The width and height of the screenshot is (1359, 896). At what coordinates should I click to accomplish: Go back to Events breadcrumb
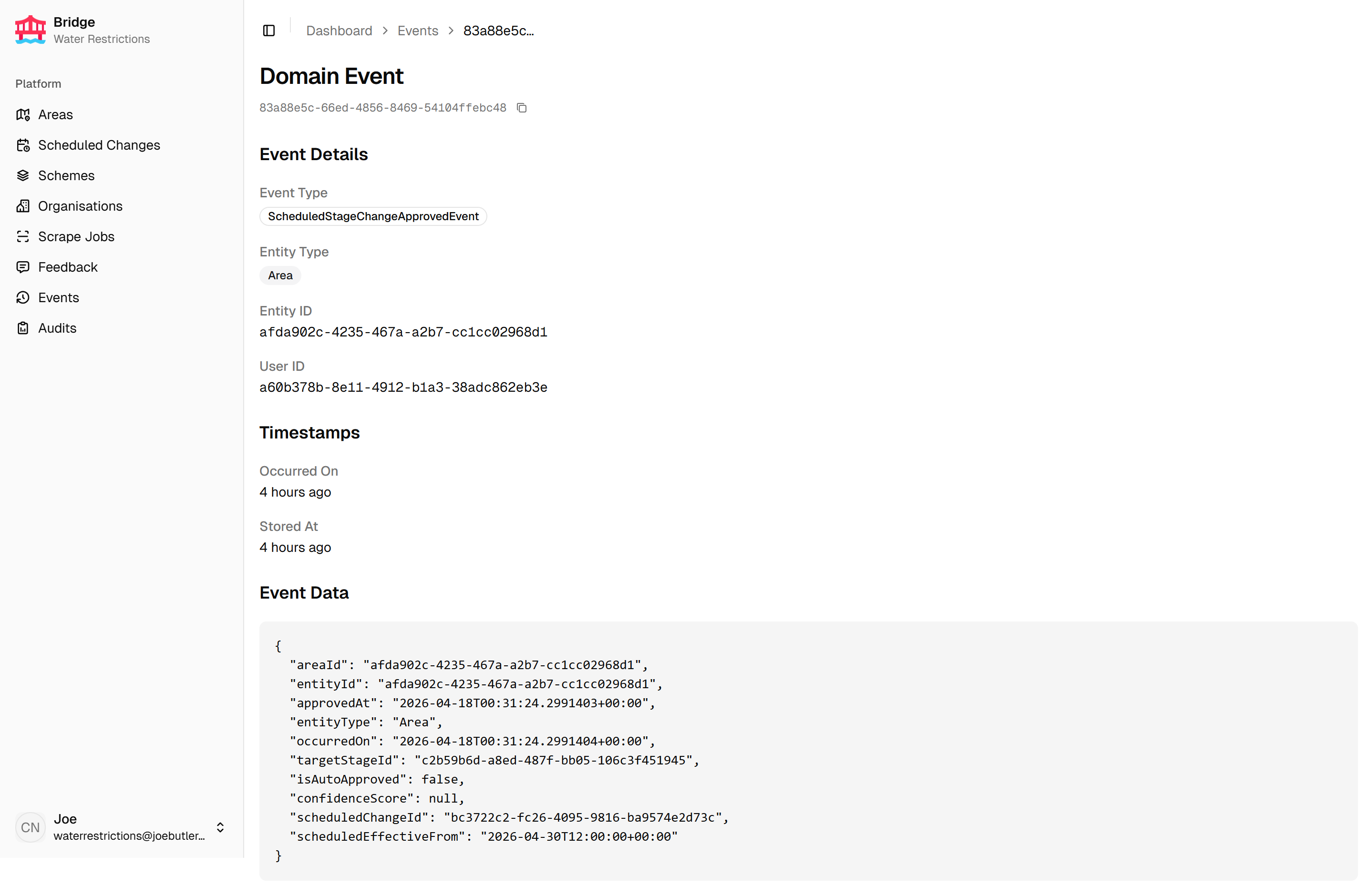click(417, 31)
